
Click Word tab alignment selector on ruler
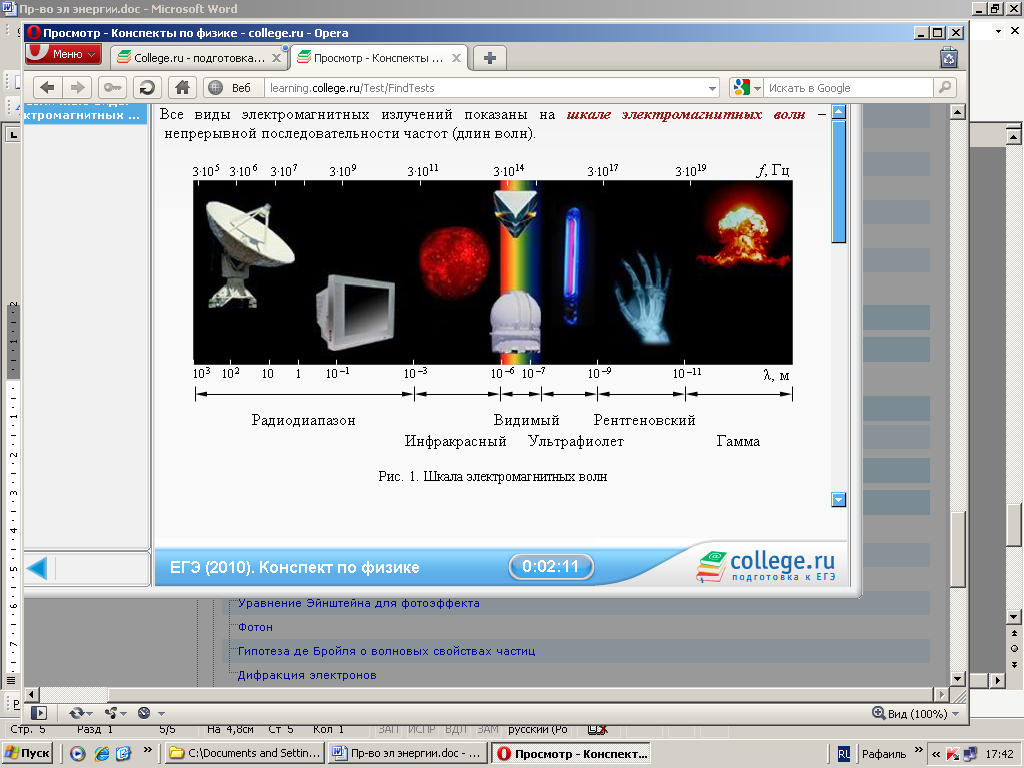tap(12, 135)
